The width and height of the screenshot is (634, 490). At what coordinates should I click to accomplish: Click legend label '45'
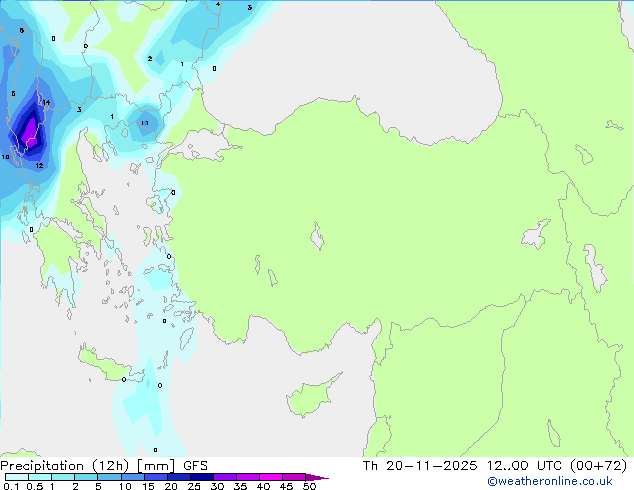click(286, 486)
